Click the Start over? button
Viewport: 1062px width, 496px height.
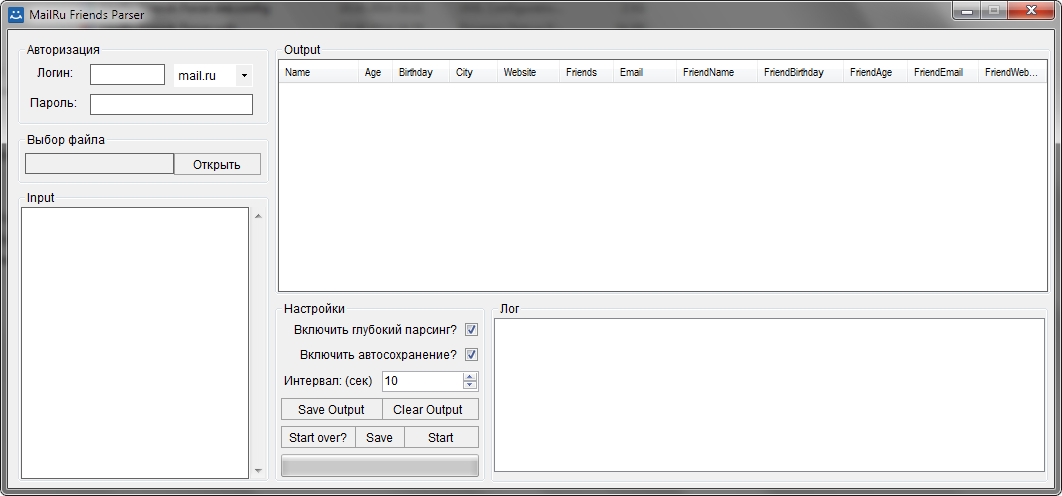tap(318, 437)
